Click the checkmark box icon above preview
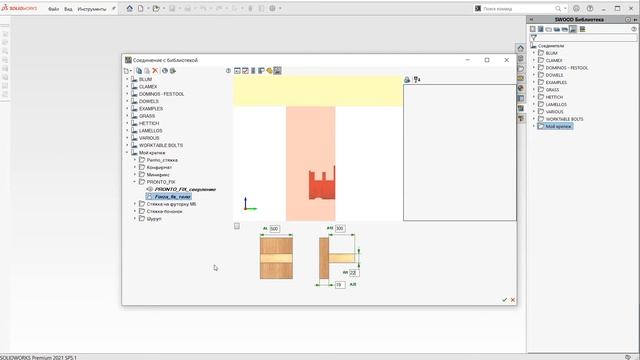640x360 pixels. pyautogui.click(x=245, y=71)
